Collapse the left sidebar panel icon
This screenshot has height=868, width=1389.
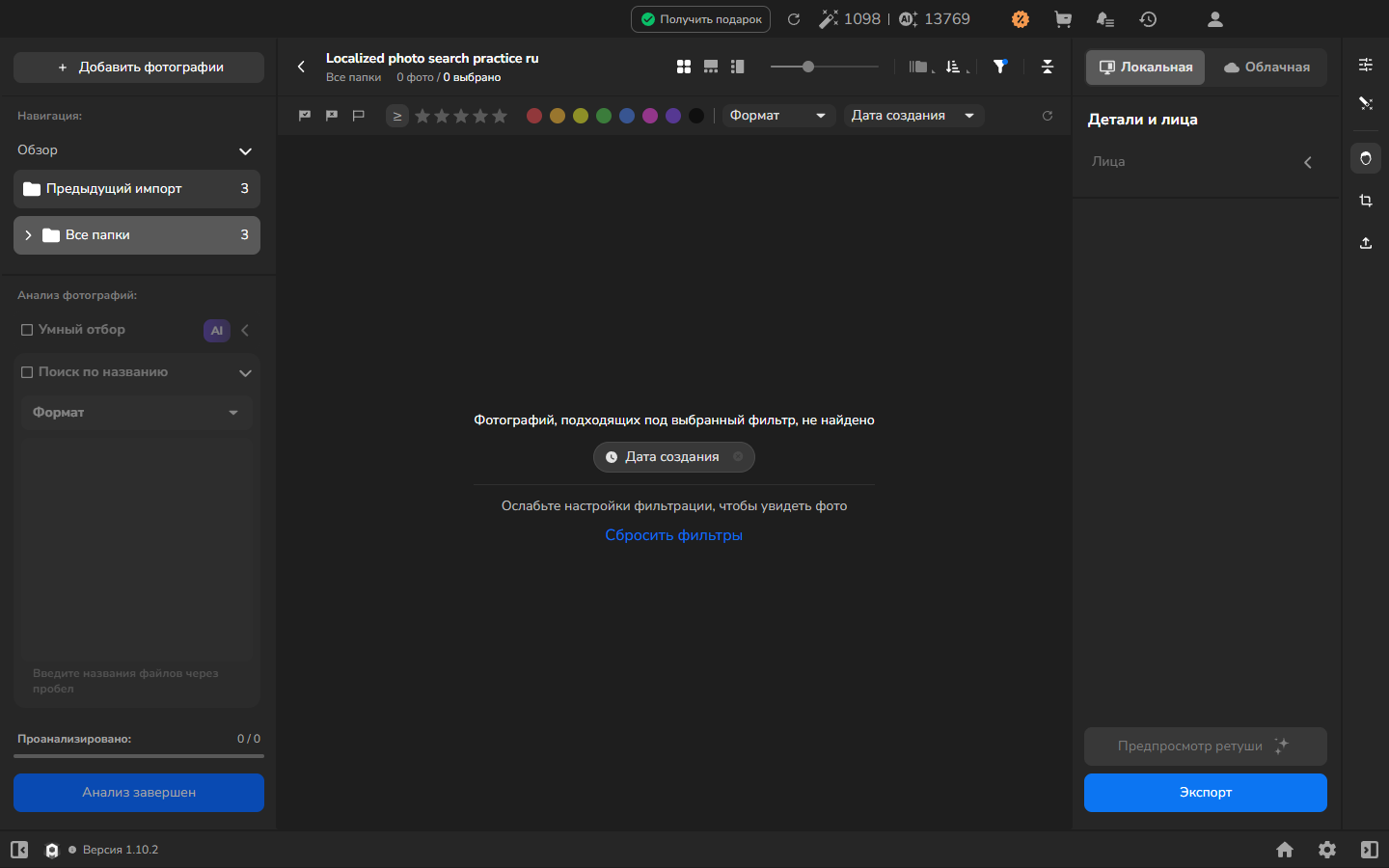coord(19,850)
